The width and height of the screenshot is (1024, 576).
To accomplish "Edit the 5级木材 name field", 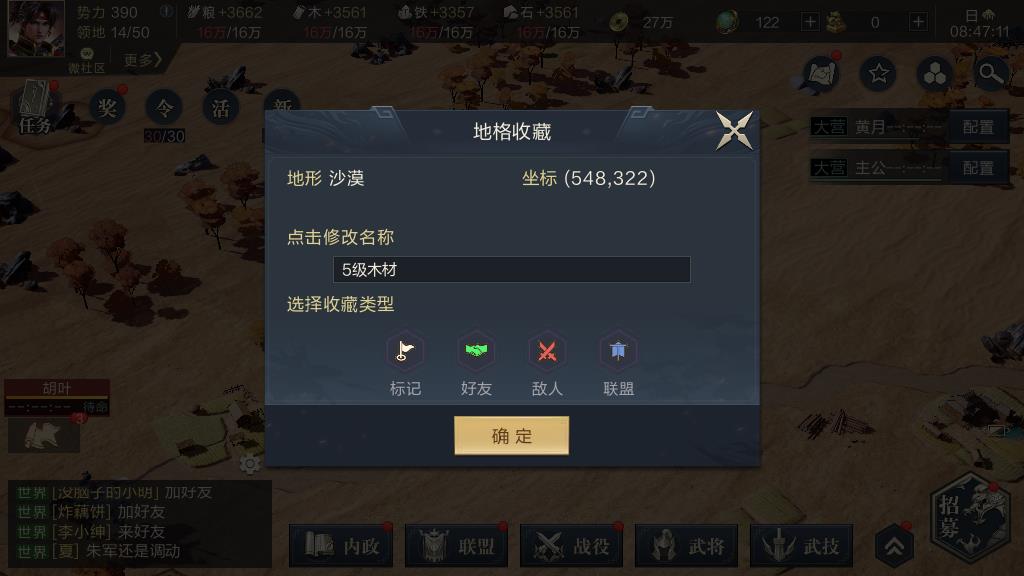I will tap(511, 270).
